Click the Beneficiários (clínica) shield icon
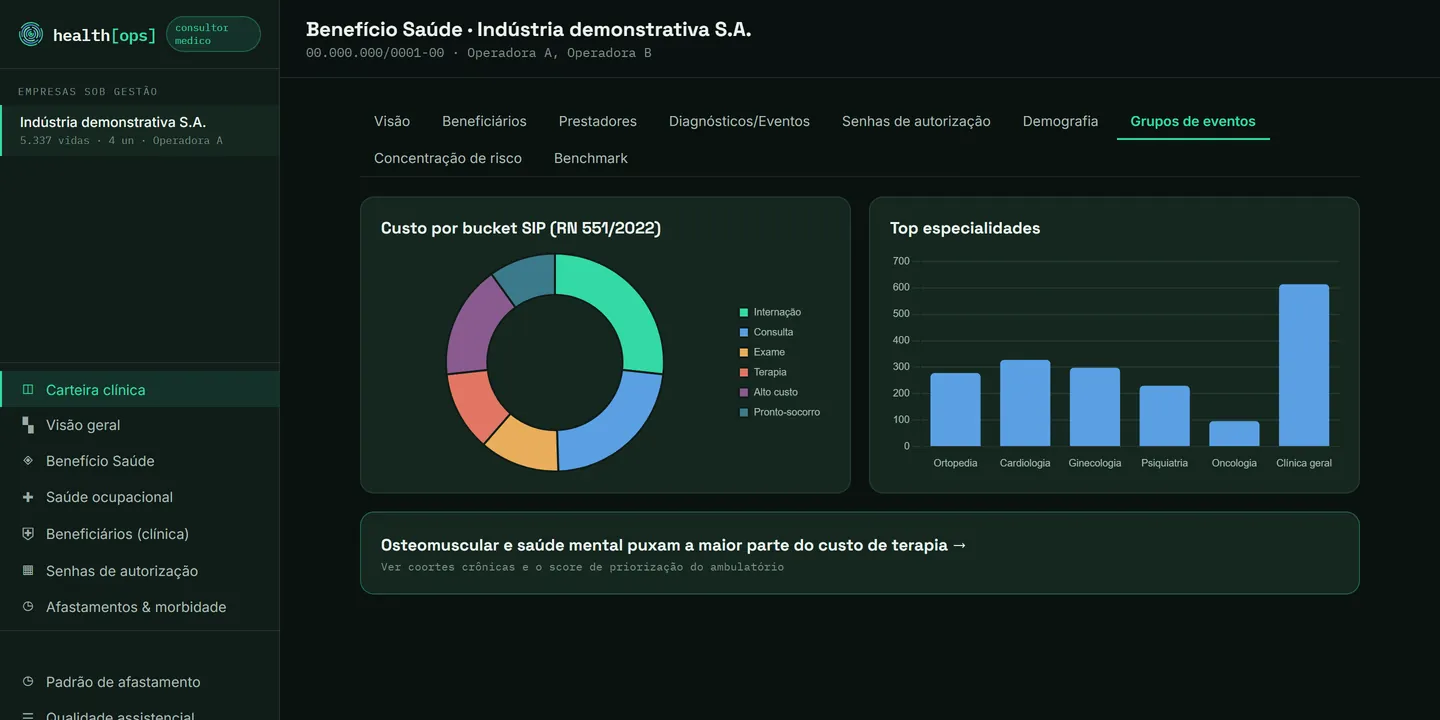 [28, 534]
